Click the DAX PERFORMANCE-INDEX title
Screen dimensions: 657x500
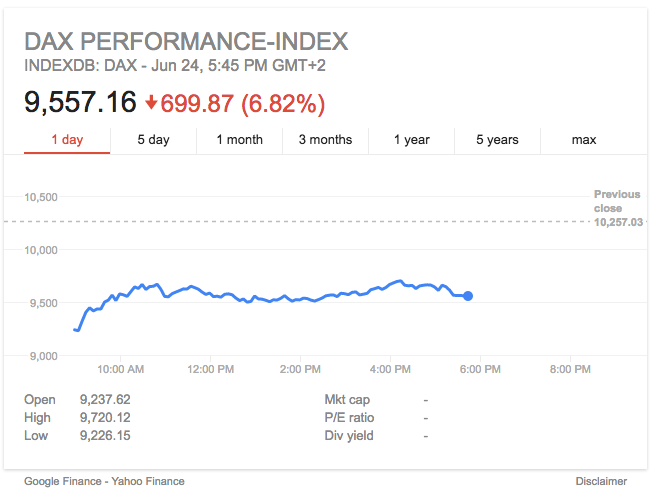pyautogui.click(x=186, y=42)
